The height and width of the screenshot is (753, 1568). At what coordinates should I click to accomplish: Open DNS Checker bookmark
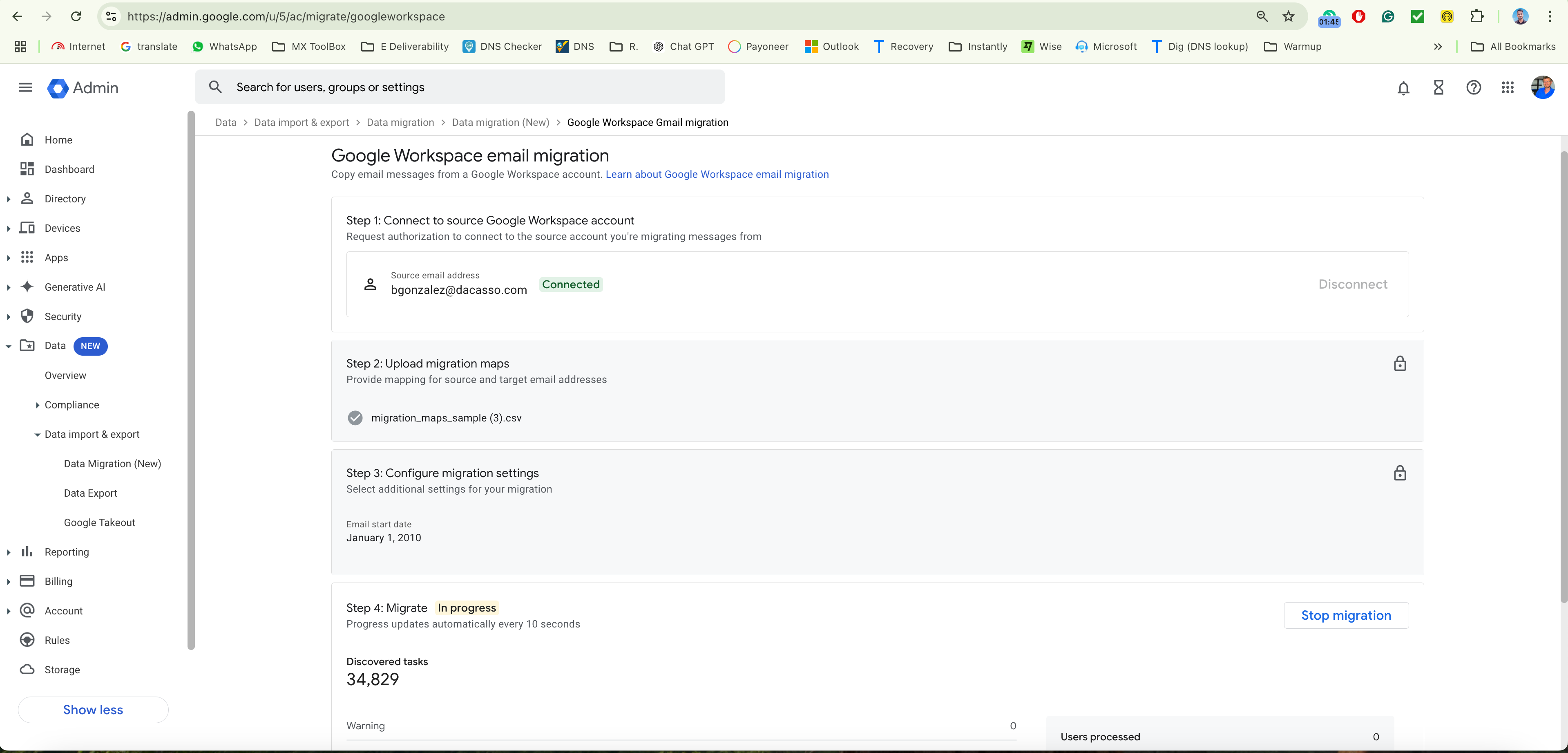[x=502, y=46]
